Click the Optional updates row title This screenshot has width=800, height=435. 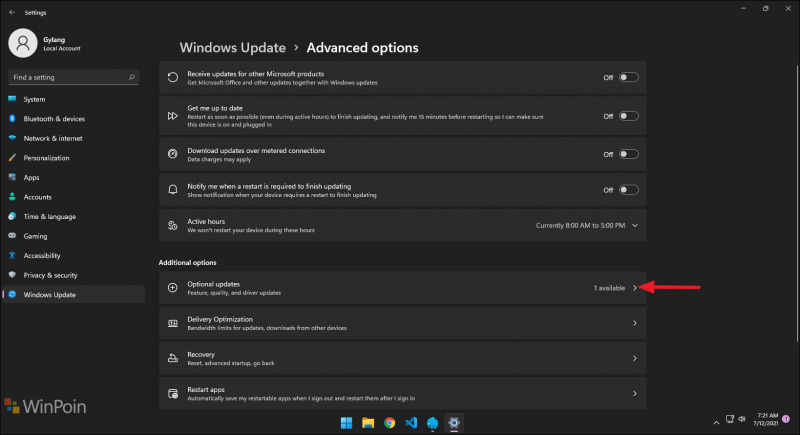pyautogui.click(x=213, y=284)
